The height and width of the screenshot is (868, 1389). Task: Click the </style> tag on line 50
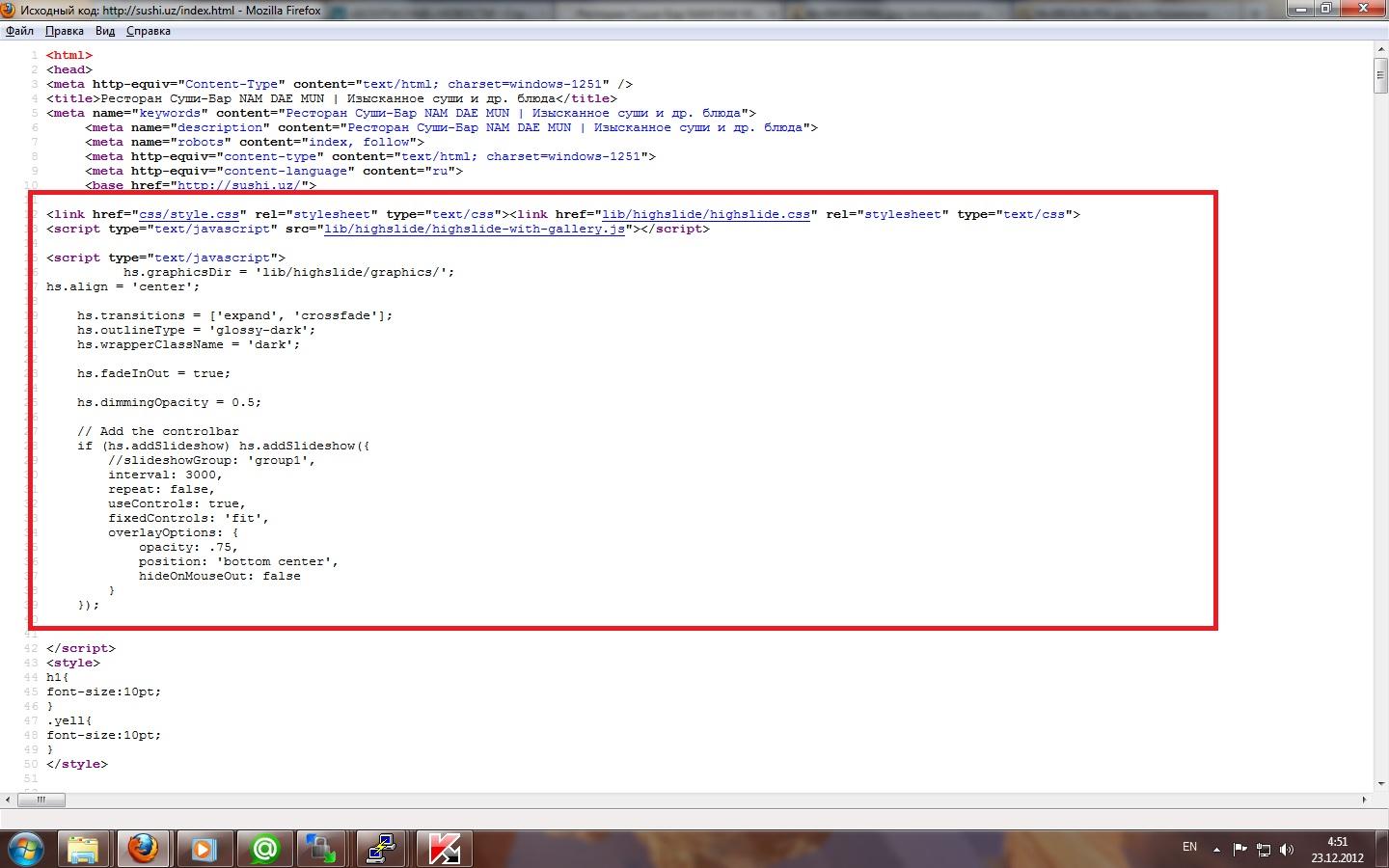pos(77,764)
